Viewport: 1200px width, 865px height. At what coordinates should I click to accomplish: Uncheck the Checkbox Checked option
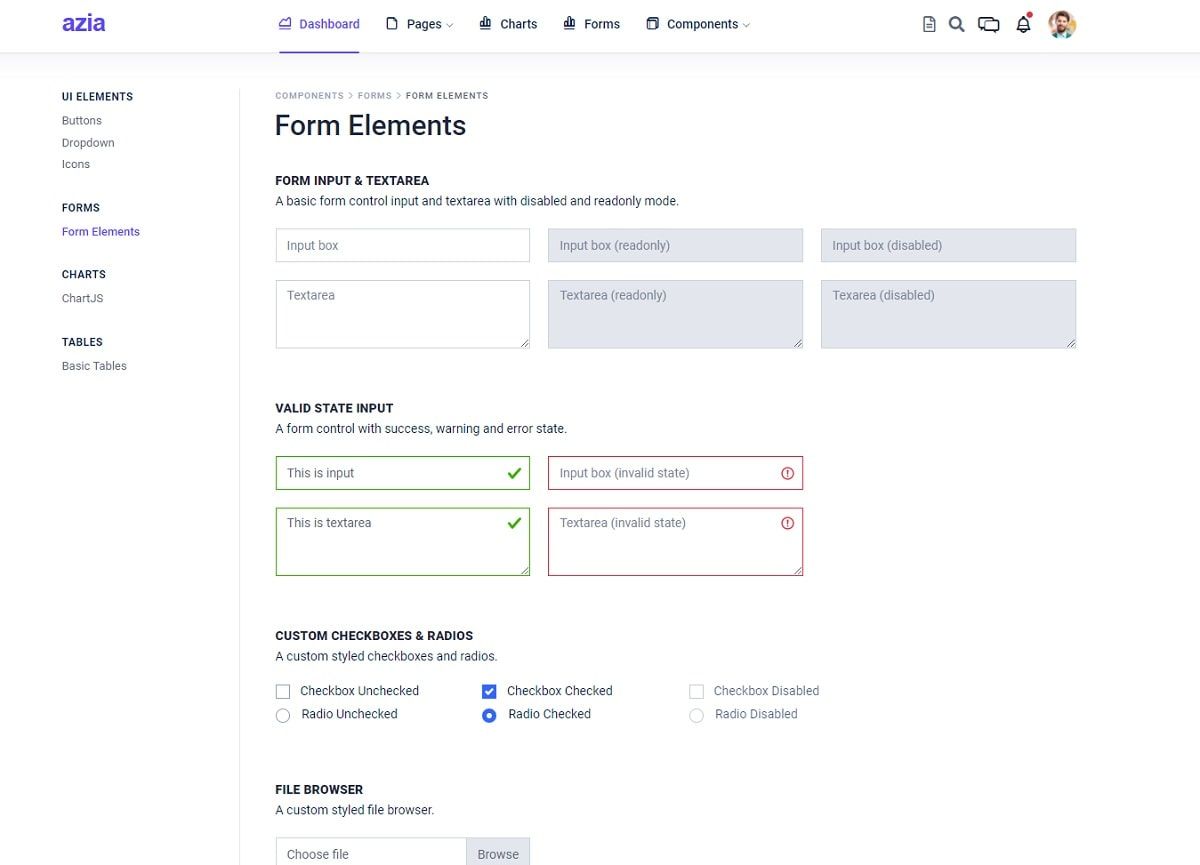point(489,690)
